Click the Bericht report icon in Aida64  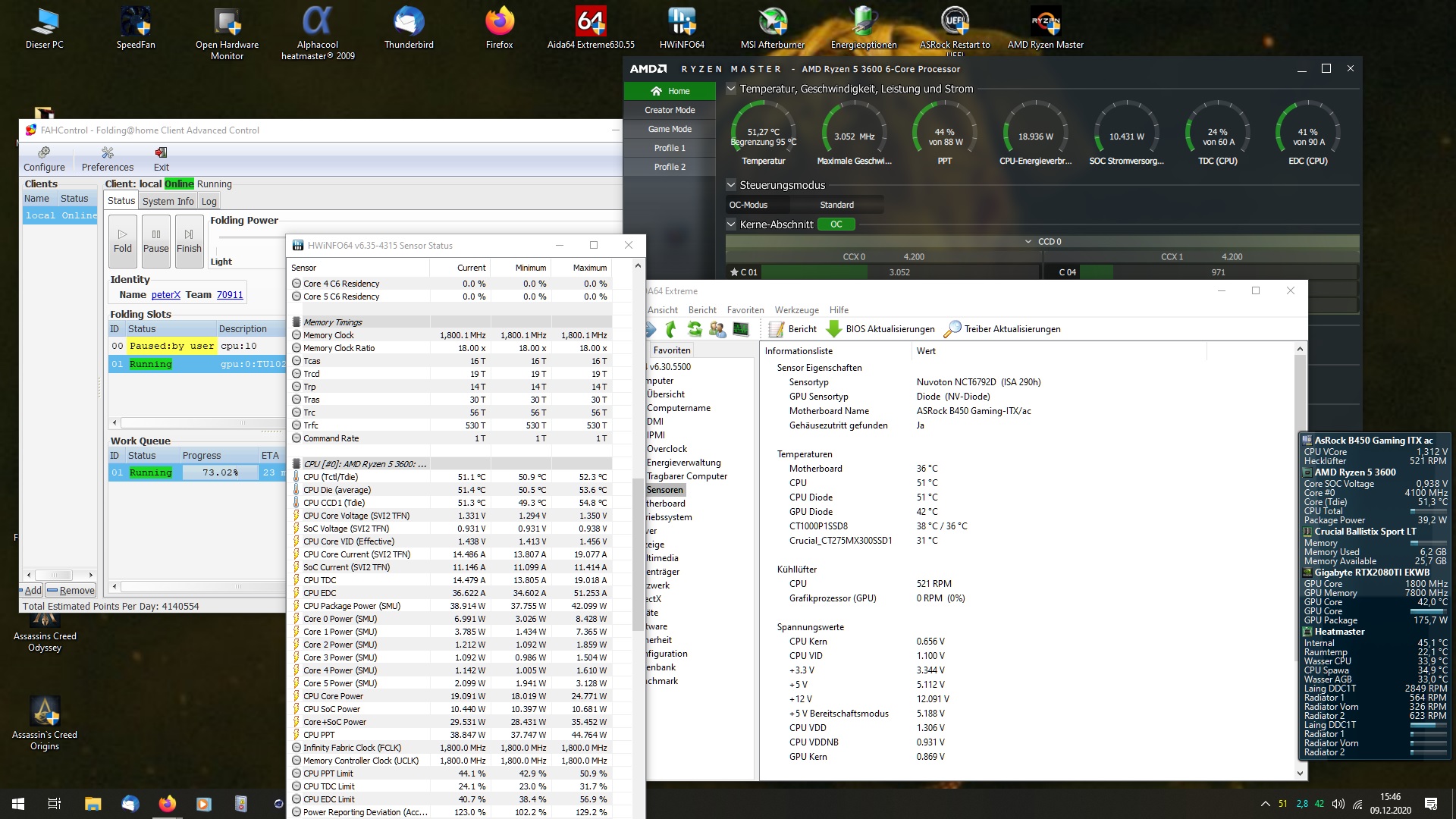[777, 329]
